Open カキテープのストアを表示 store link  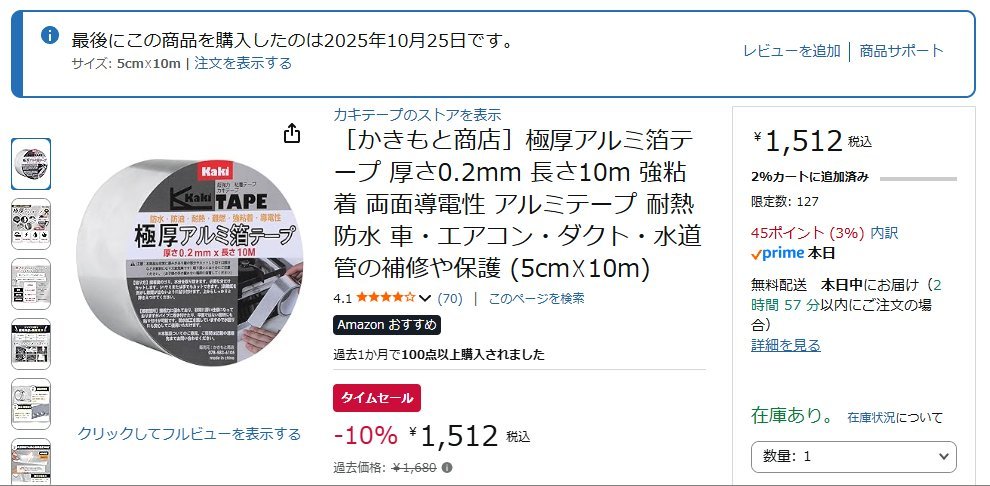(417, 115)
